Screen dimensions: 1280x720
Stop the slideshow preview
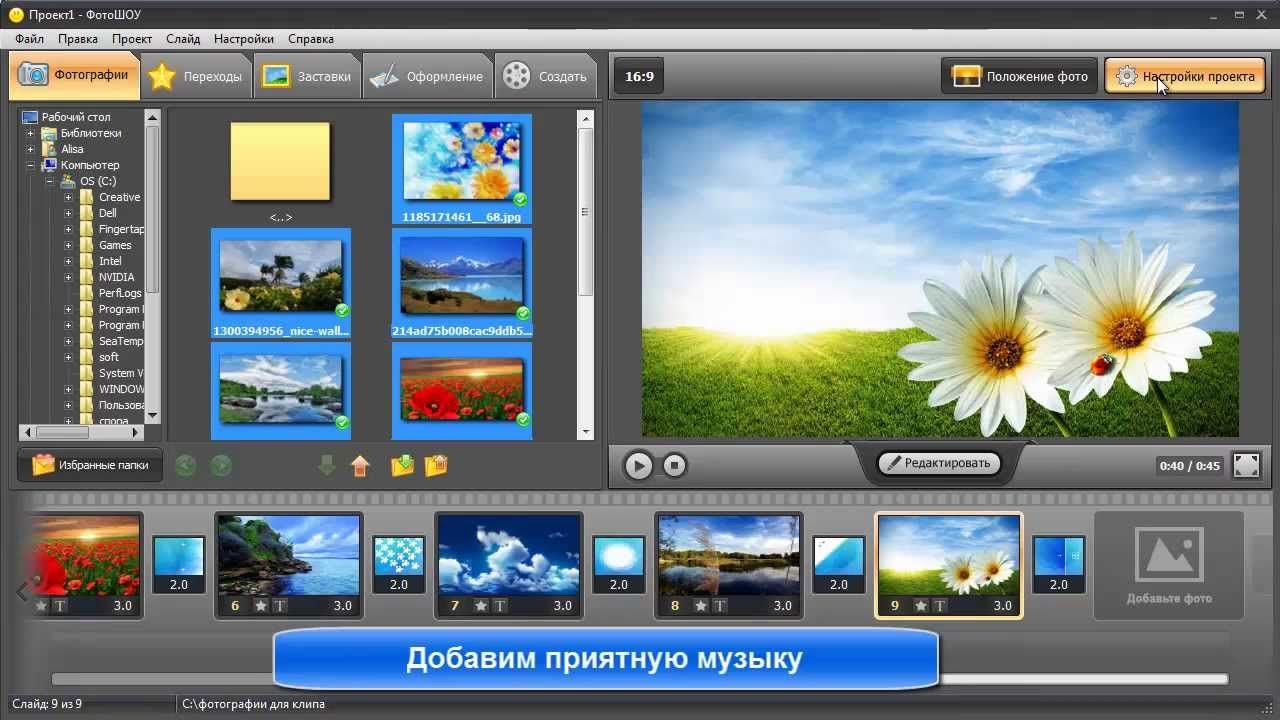675,465
